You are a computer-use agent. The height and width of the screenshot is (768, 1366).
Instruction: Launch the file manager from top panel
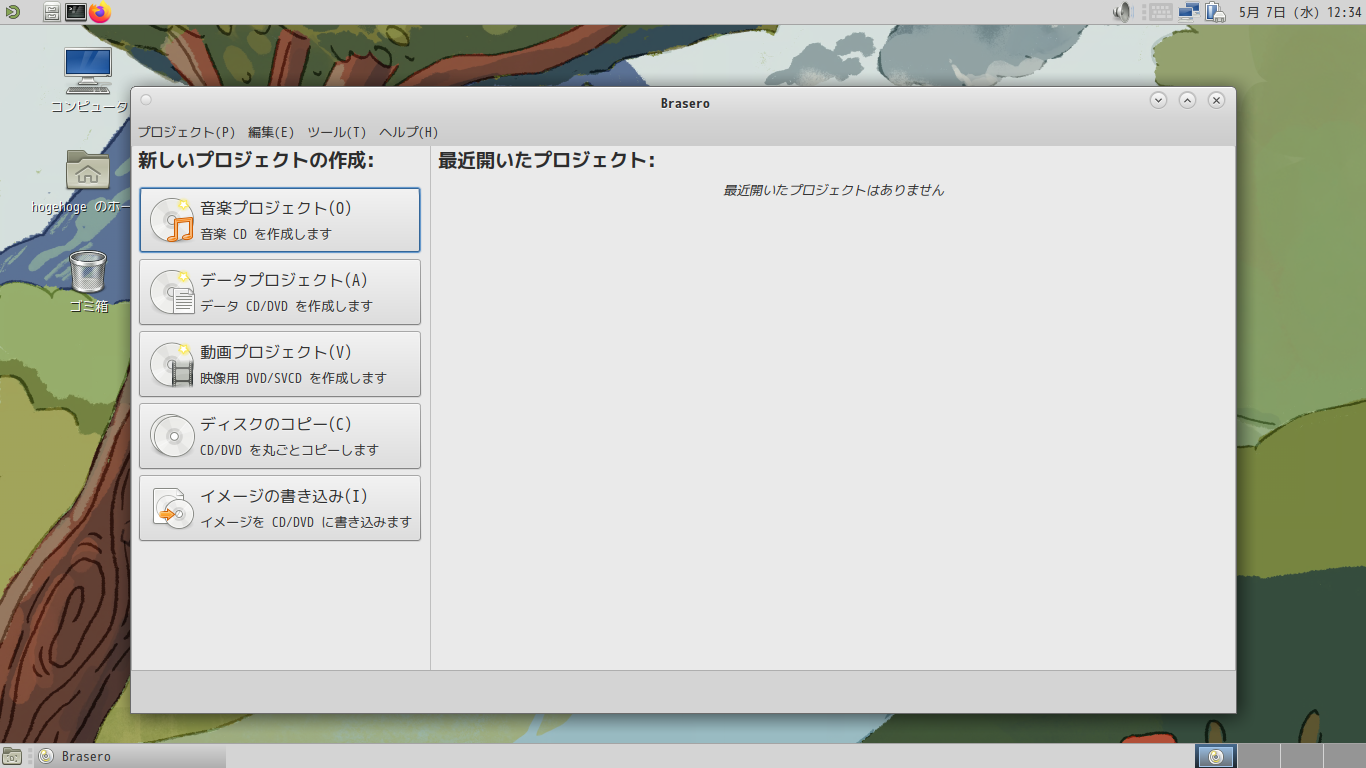[51, 12]
